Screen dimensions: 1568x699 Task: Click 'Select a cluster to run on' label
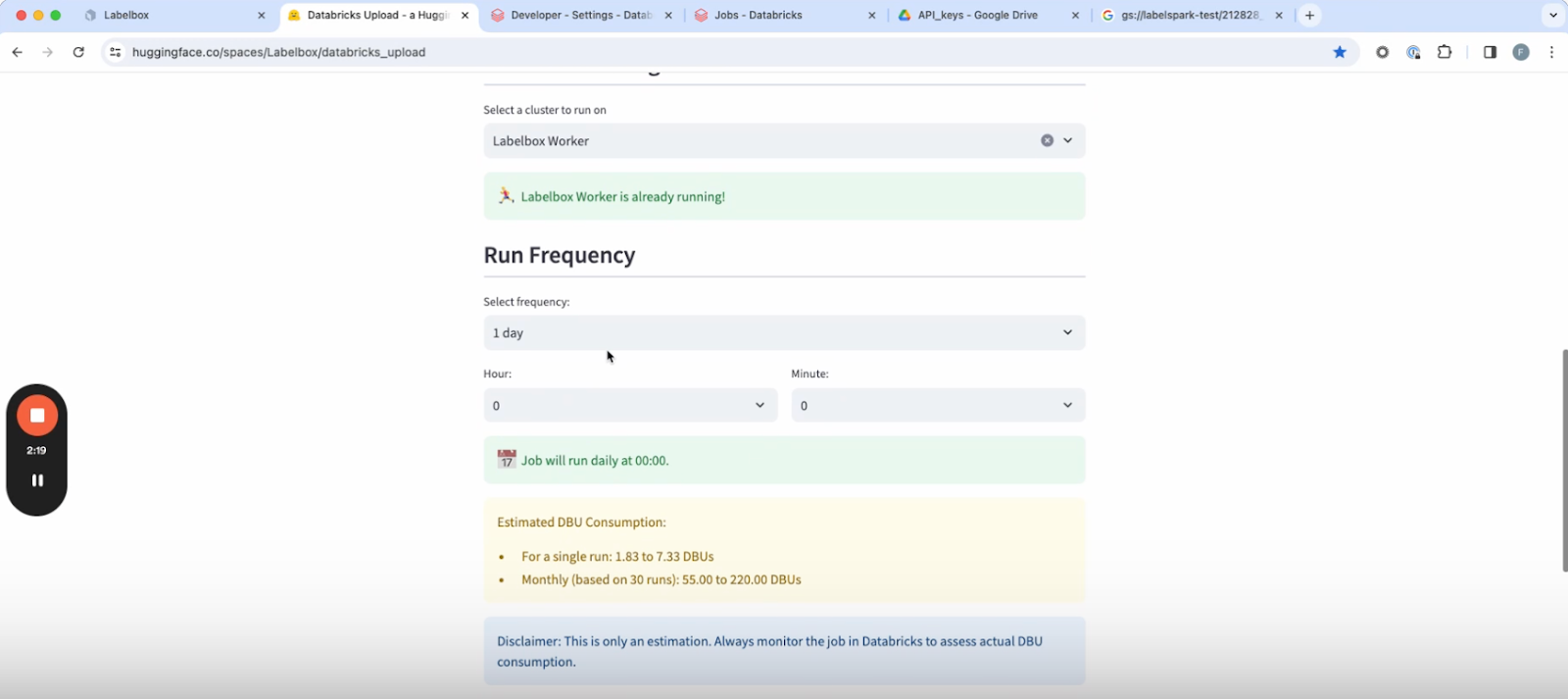point(545,110)
